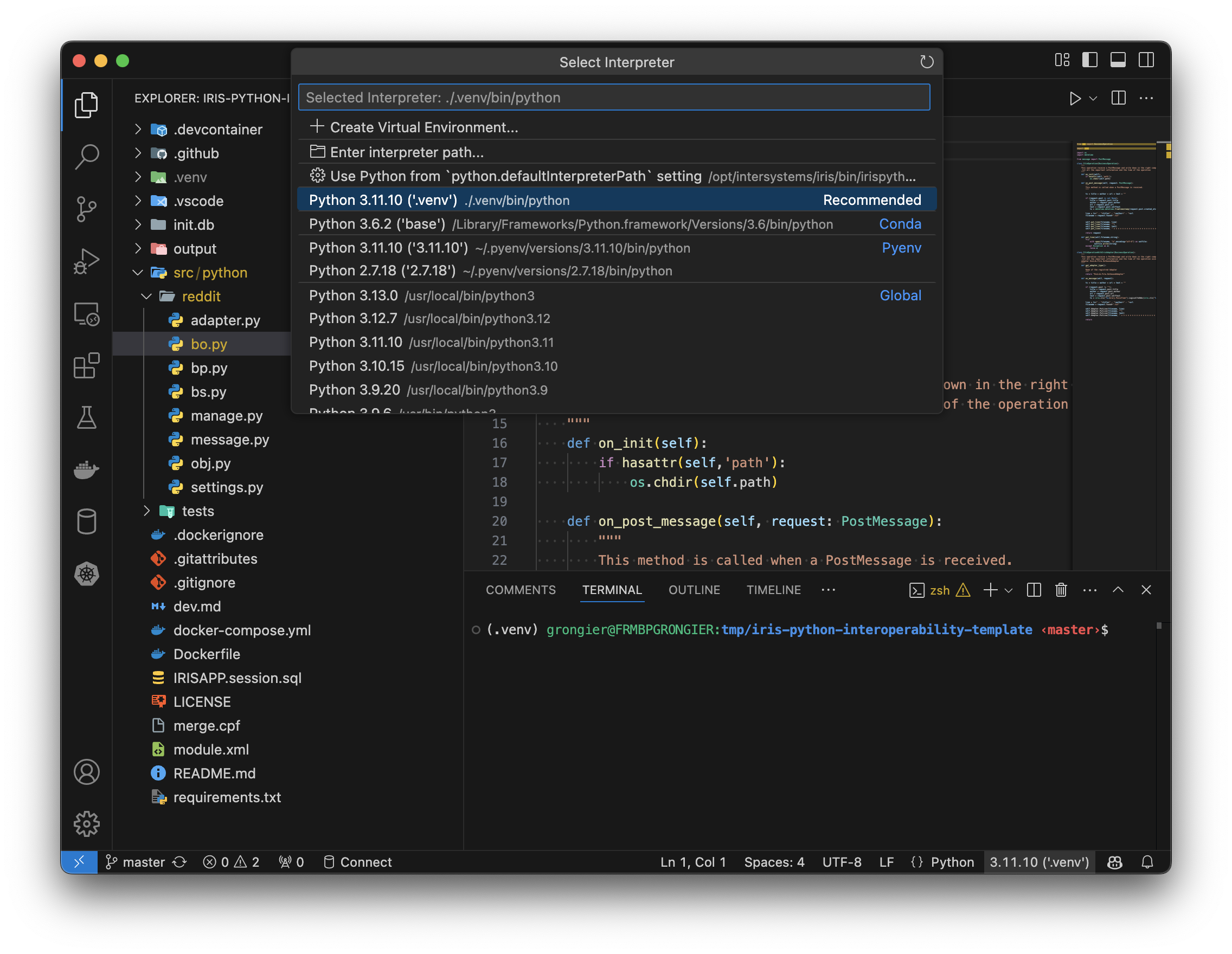Show more panel tabs ellipsis

coord(828,590)
